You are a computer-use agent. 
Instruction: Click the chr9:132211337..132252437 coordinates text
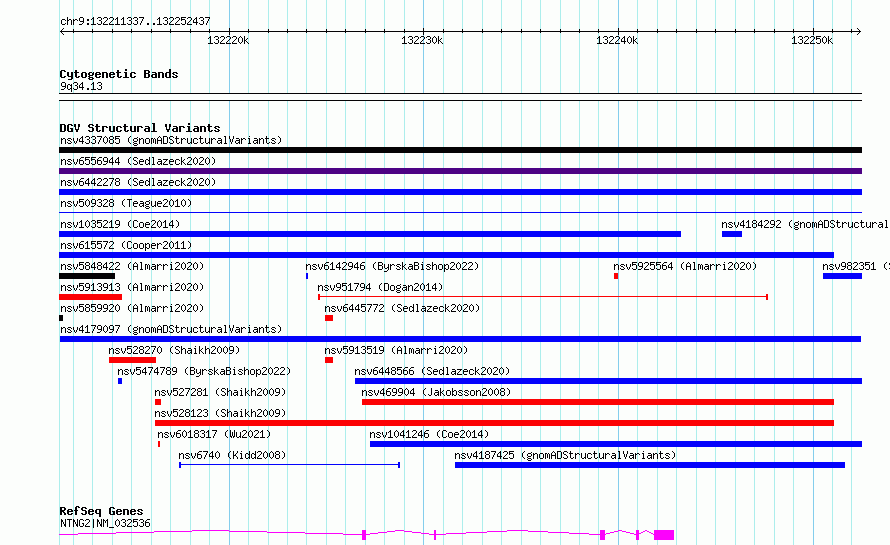[135, 22]
